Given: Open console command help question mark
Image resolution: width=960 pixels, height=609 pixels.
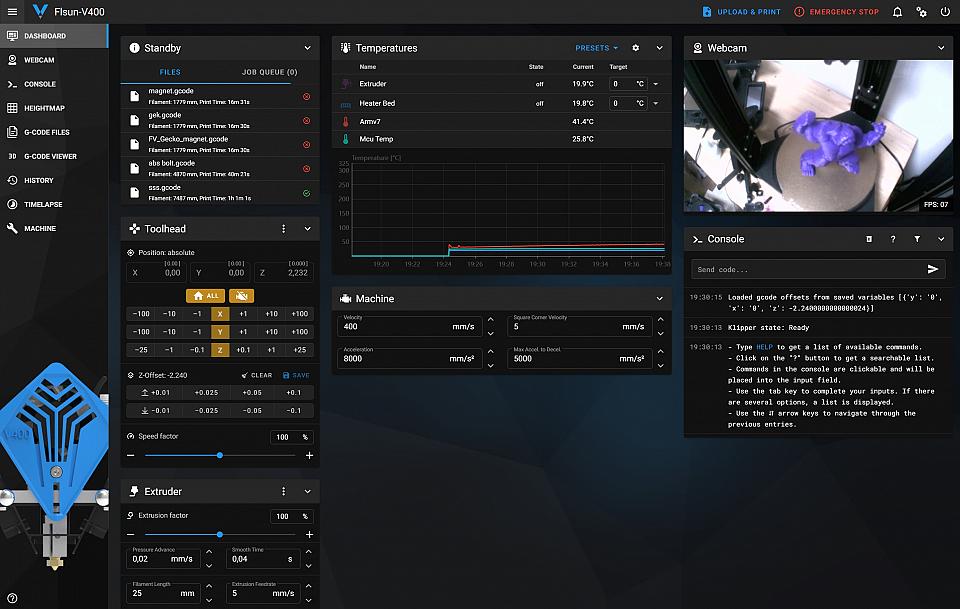Looking at the screenshot, I should pos(893,239).
